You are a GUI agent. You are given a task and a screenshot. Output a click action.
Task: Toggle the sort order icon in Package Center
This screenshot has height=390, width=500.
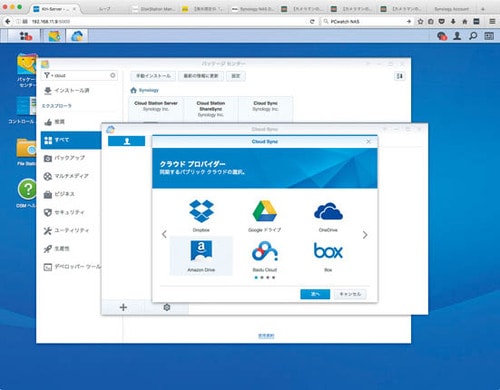point(399,76)
